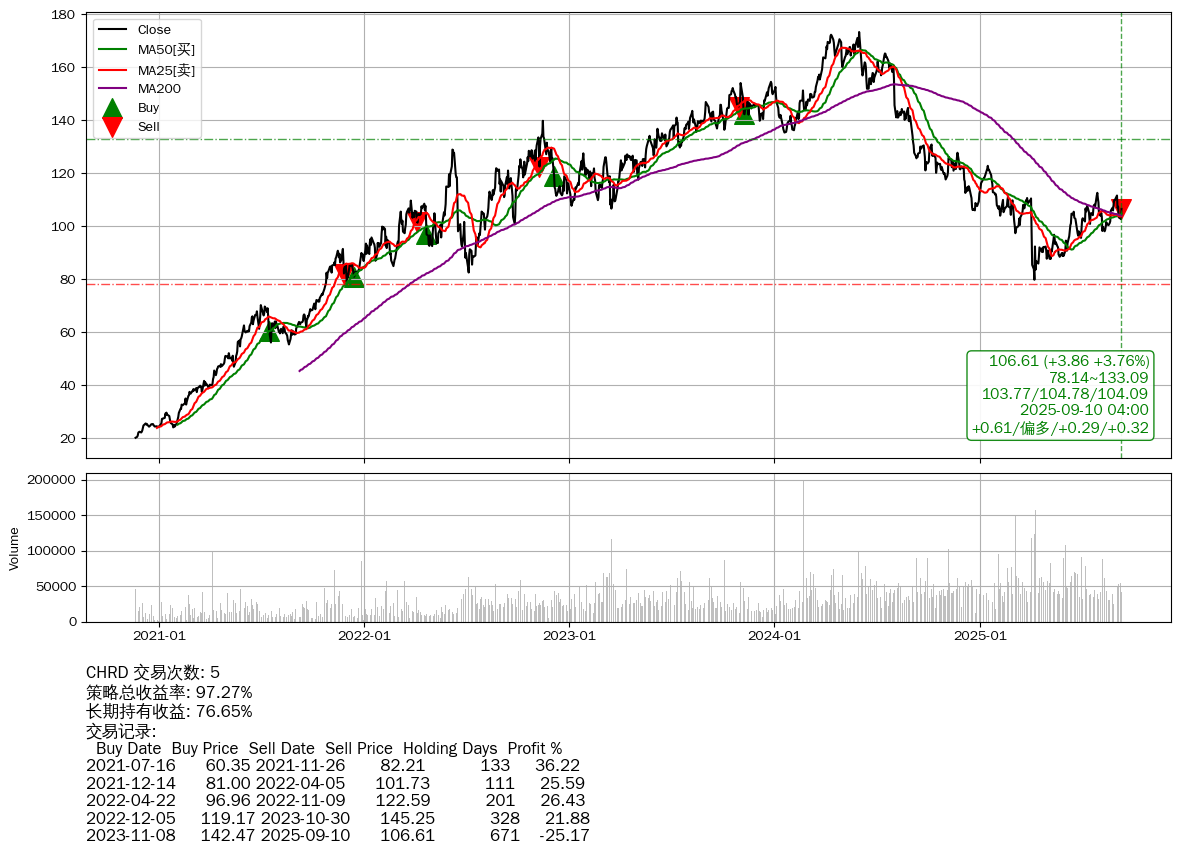
Task: Click the MA50[买] legend entry
Action: click(166, 49)
